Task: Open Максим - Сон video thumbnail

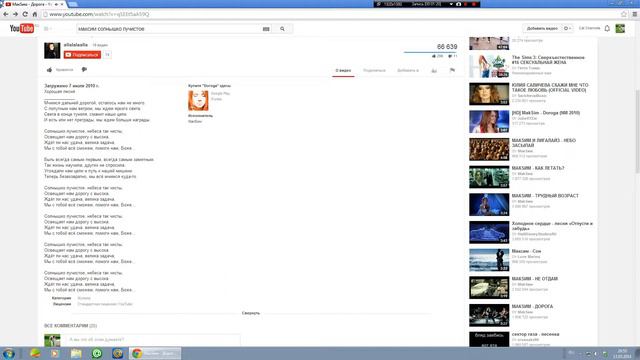Action: coord(489,260)
